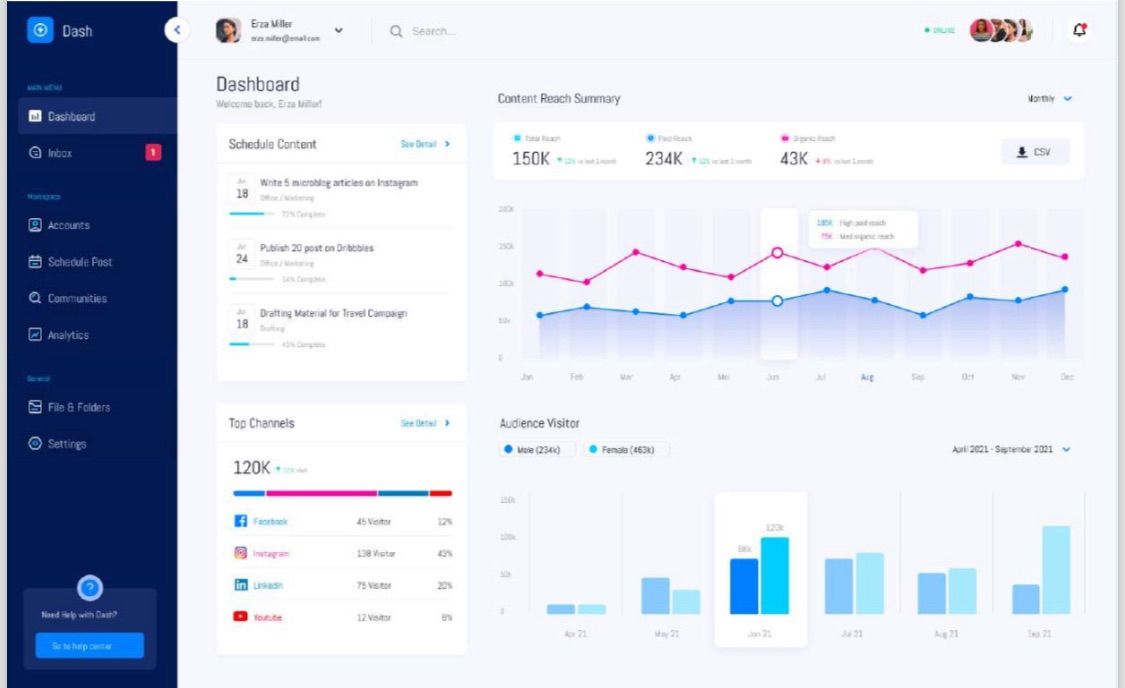This screenshot has width=1125, height=688.
Task: Click the search magnifier icon
Action: (x=397, y=31)
